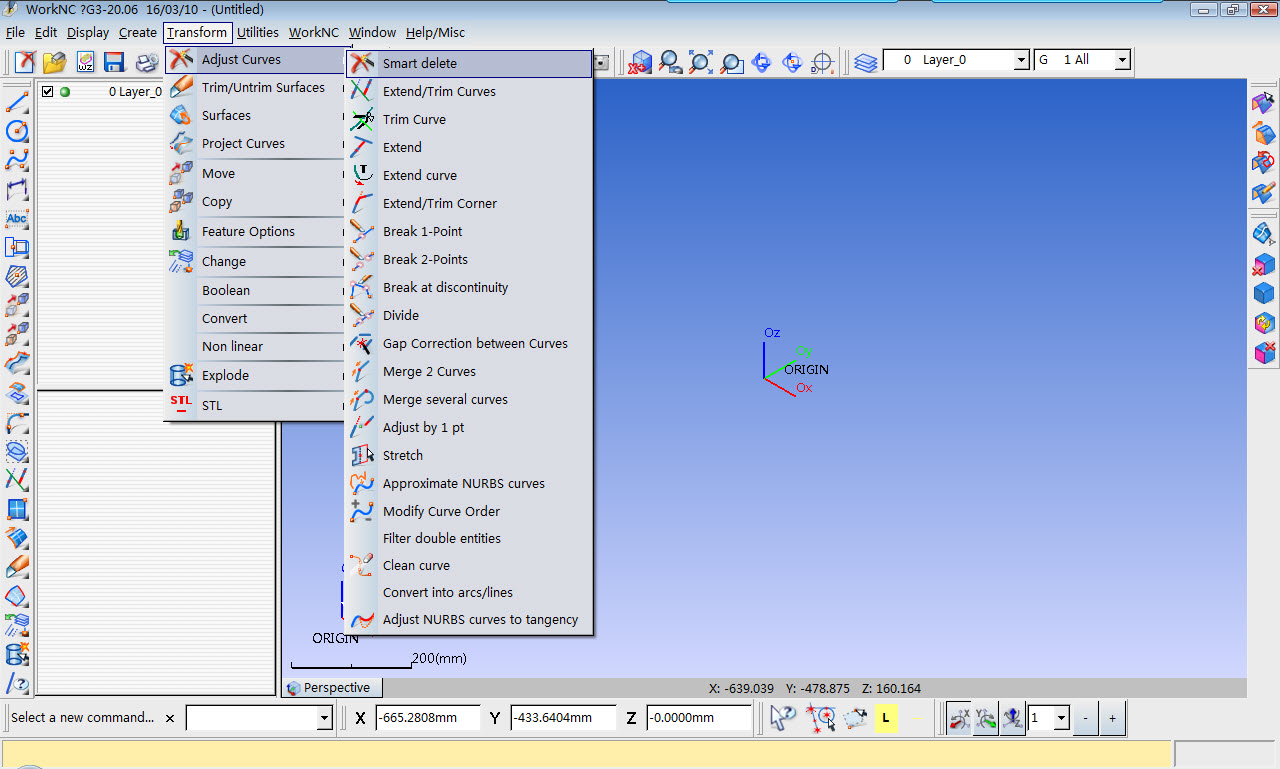Image resolution: width=1280 pixels, height=769 pixels.
Task: Click the yellow L snap indicator button
Action: click(886, 717)
